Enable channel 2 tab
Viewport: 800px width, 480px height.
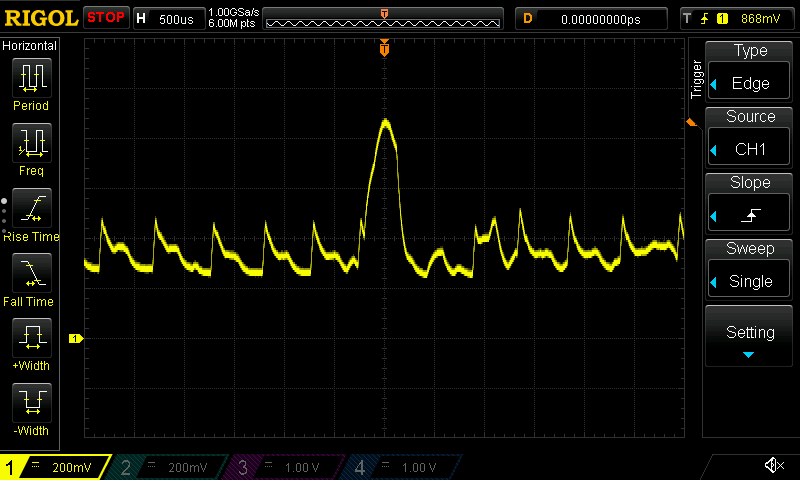coord(170,467)
